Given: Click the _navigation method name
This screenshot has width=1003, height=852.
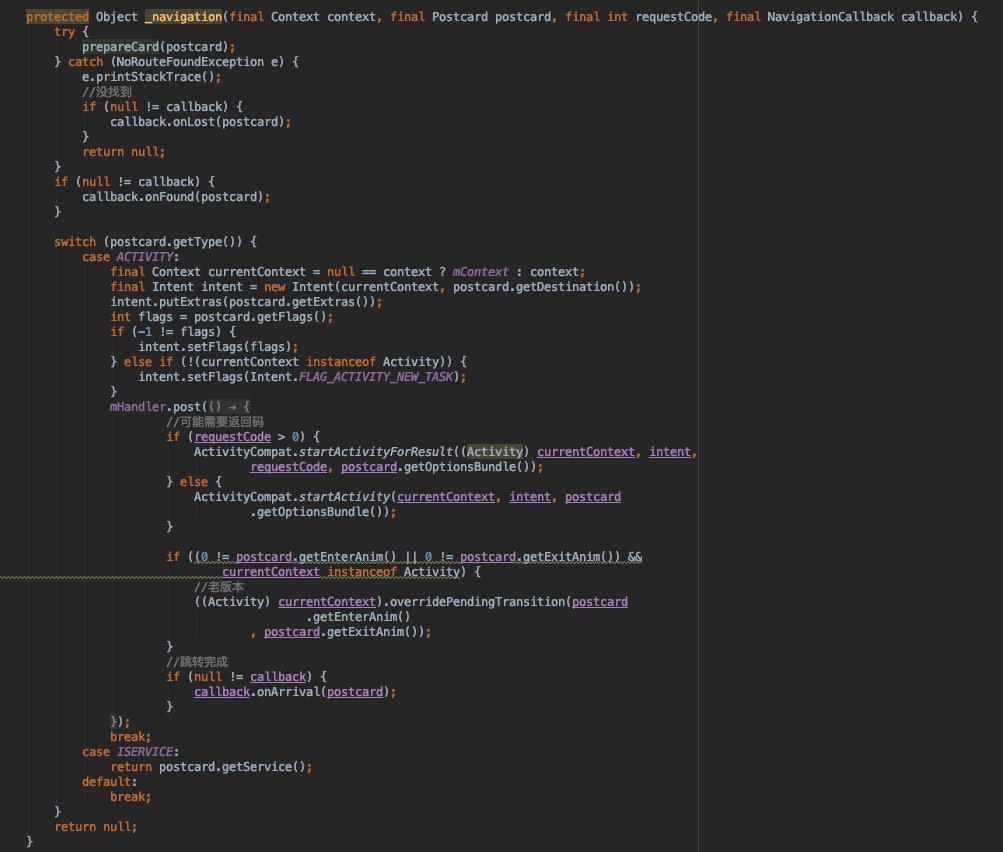Looking at the screenshot, I should click(x=184, y=17).
